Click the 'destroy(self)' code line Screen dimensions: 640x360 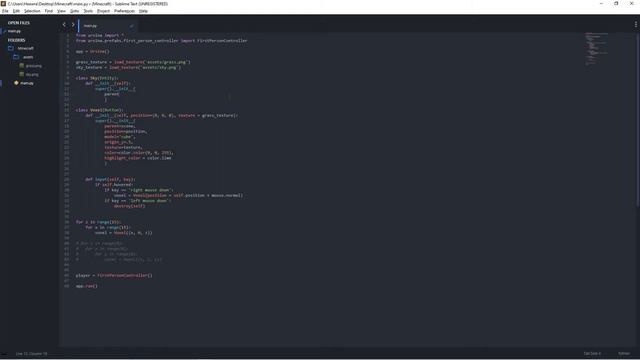[x=129, y=206]
